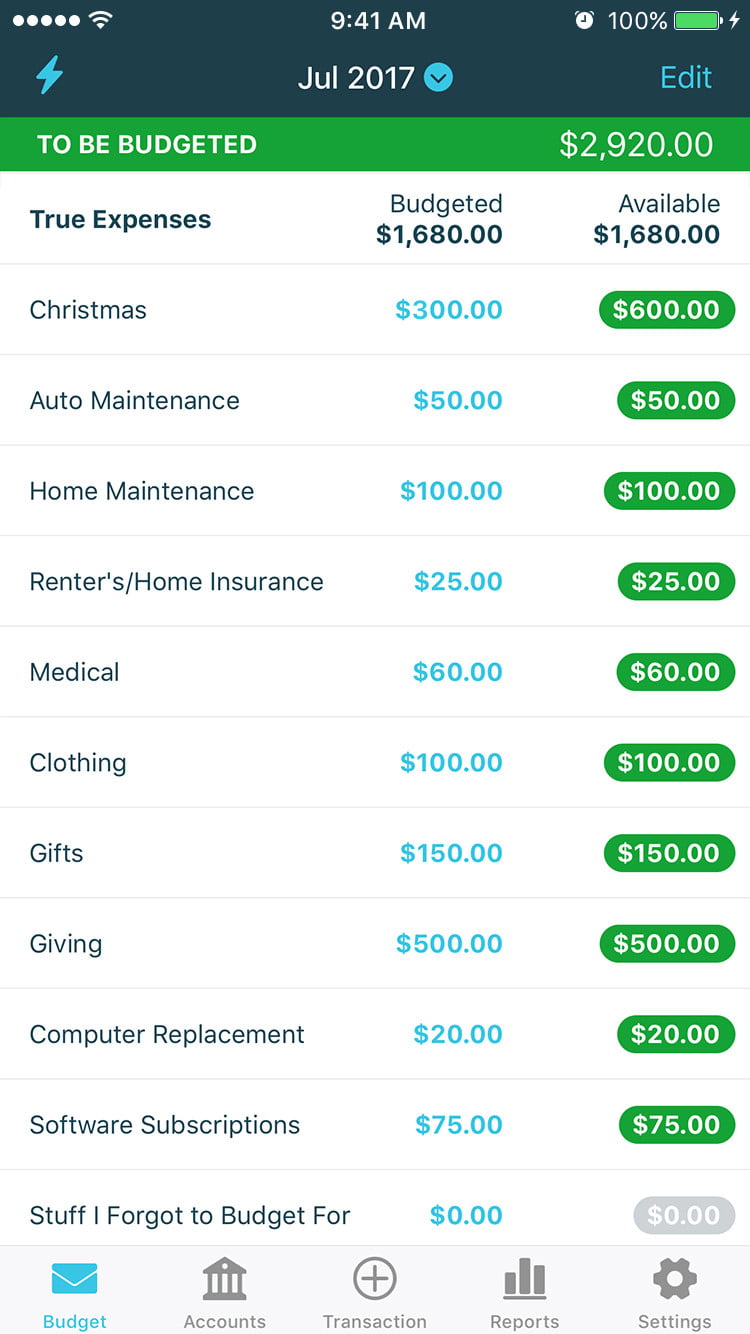The width and height of the screenshot is (750, 1334).
Task: Tap Christmas $600.00 available pill
Action: click(x=666, y=310)
